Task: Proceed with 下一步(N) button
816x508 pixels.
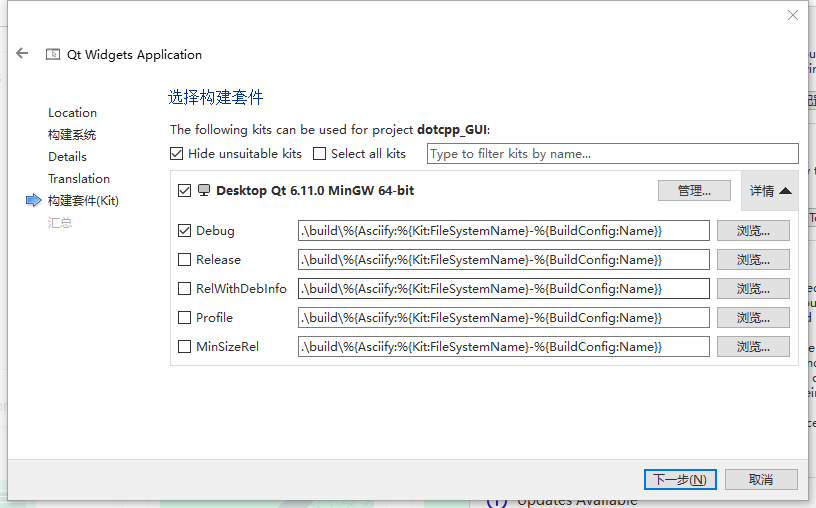Action: [x=680, y=479]
